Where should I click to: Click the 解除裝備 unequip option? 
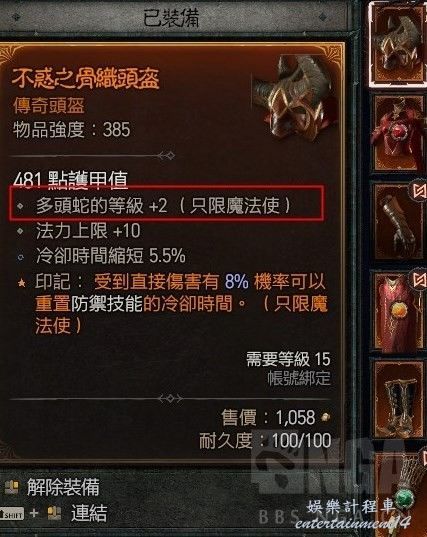coord(63,487)
